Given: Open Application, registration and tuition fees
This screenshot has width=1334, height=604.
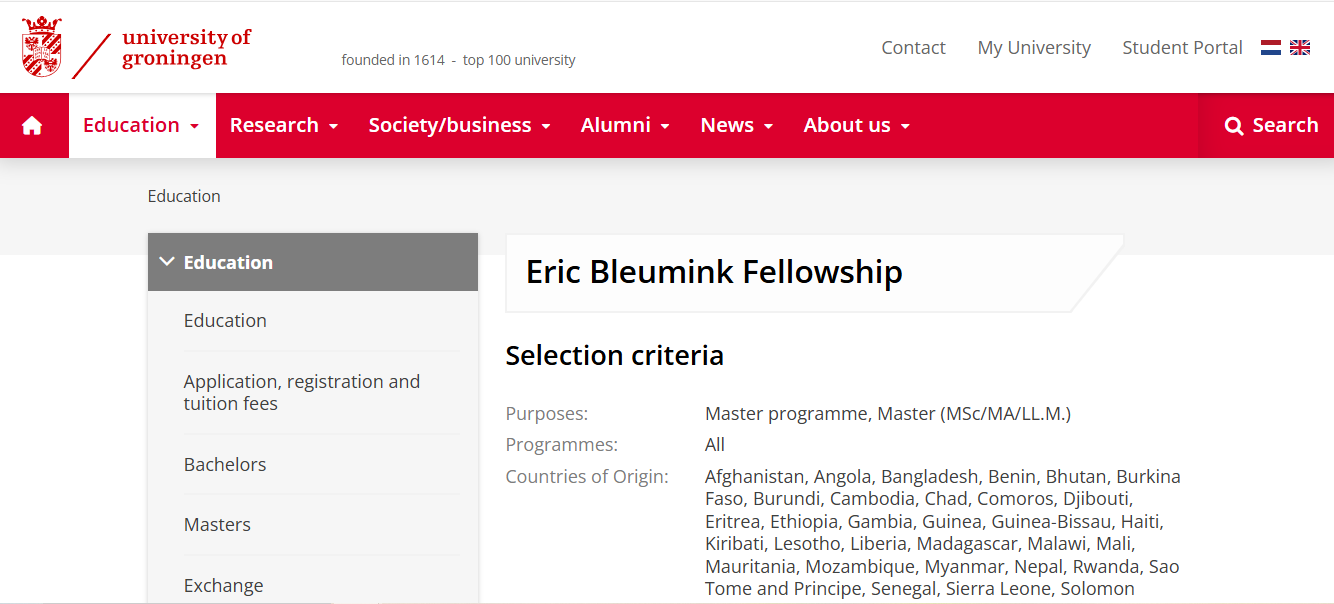Looking at the screenshot, I should point(301,392).
